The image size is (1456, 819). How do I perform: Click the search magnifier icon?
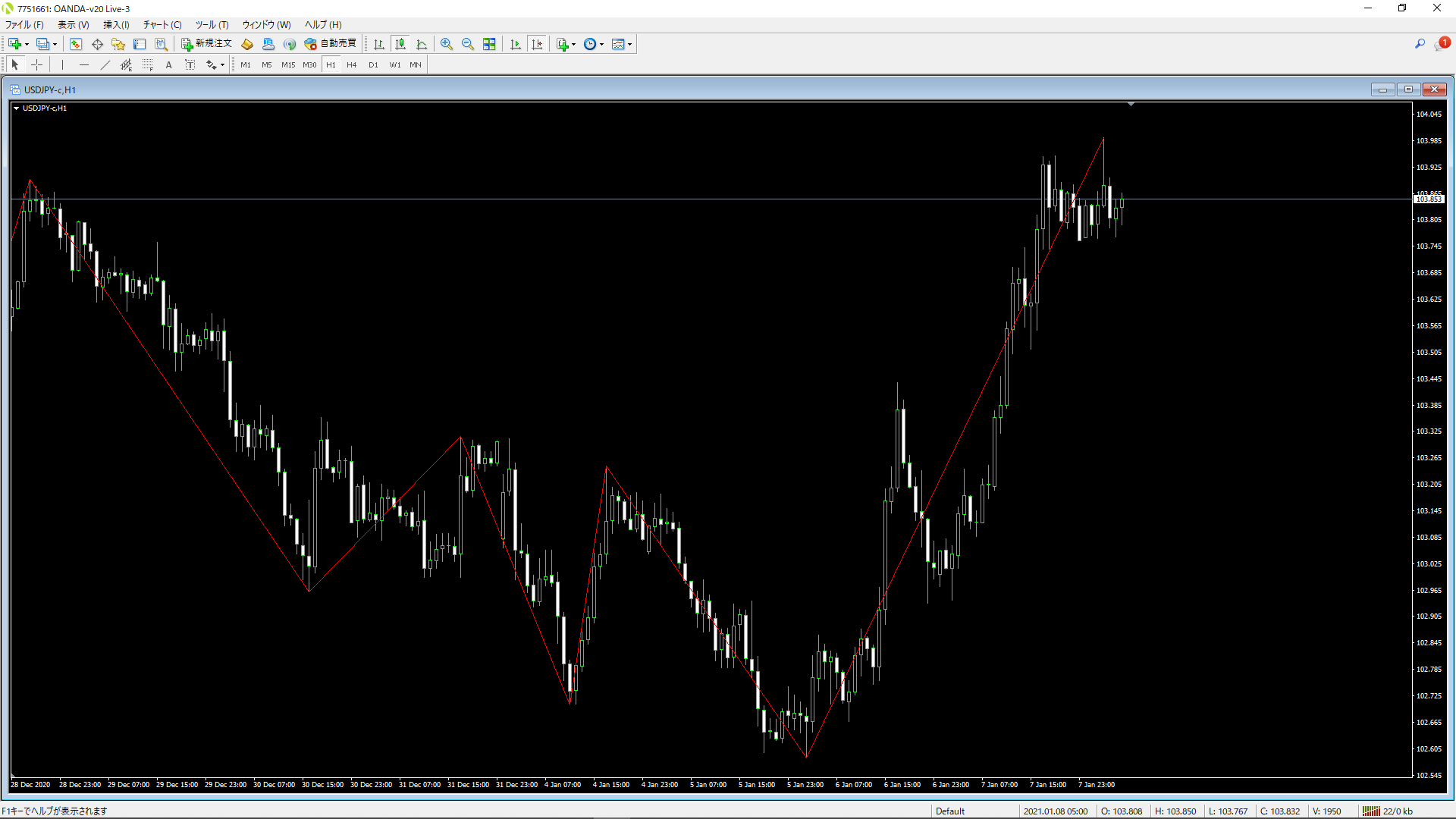(1420, 44)
